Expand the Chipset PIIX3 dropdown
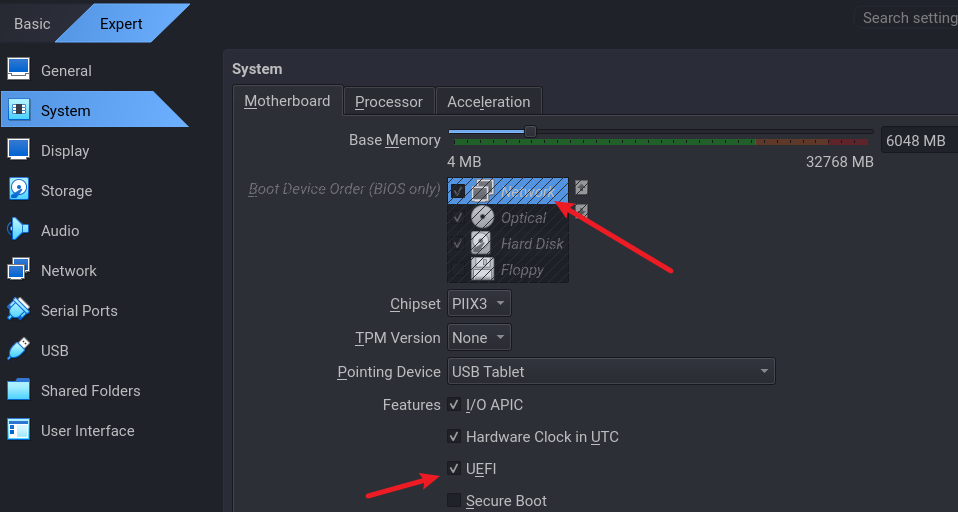Screen dimensions: 958x512 (x=479, y=304)
